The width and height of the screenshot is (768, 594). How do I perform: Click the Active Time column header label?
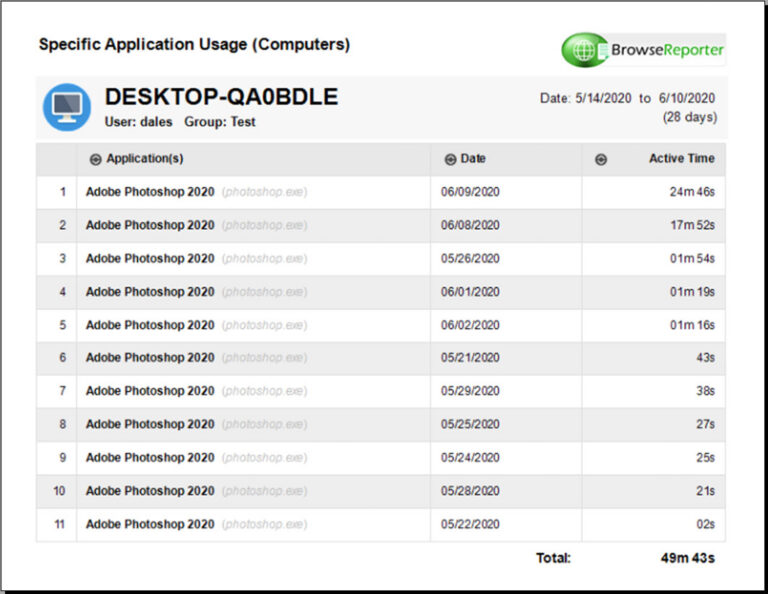(682, 159)
